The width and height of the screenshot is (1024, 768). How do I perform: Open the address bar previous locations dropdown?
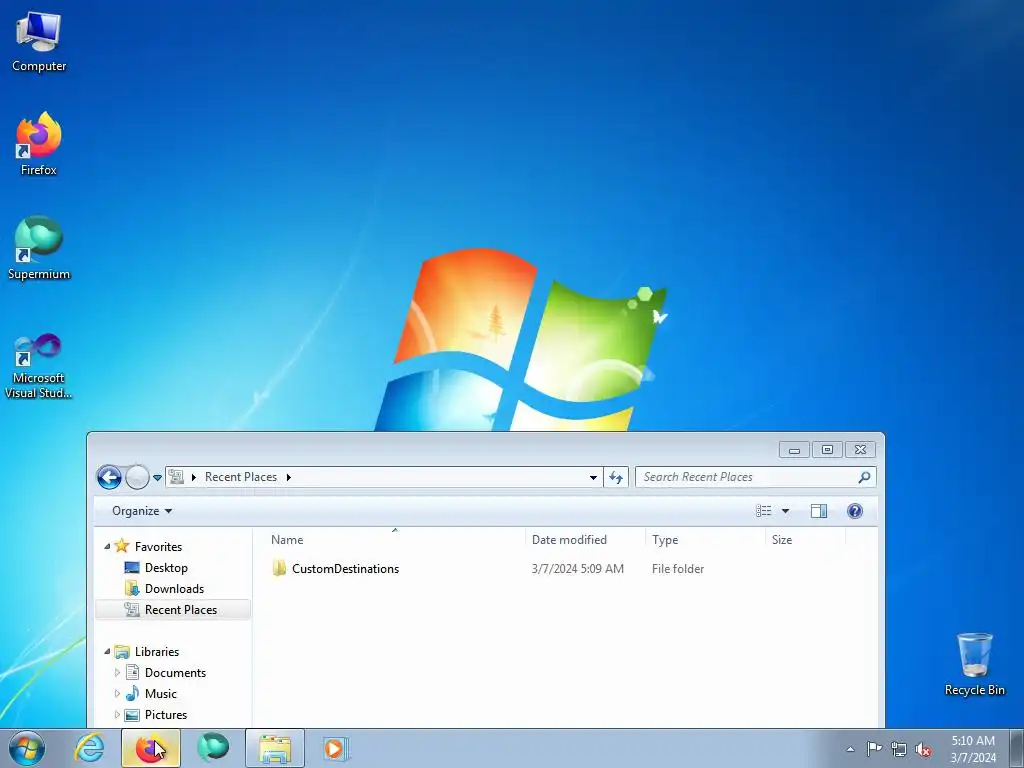coord(593,477)
